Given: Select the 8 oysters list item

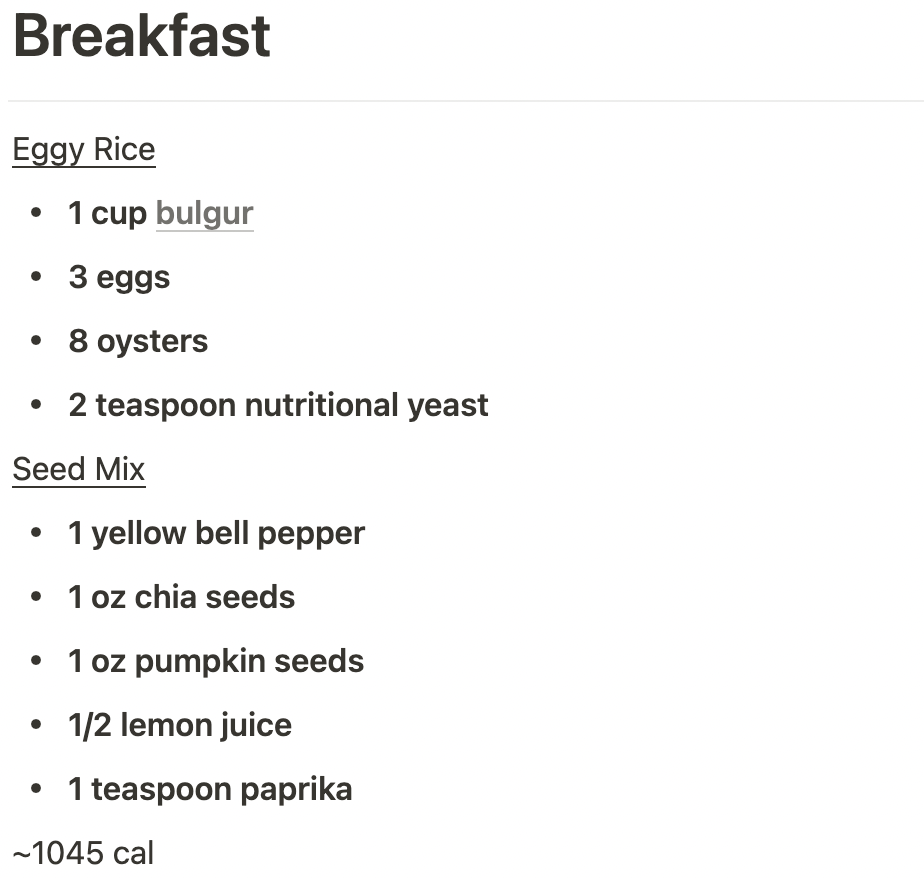Looking at the screenshot, I should click(138, 341).
